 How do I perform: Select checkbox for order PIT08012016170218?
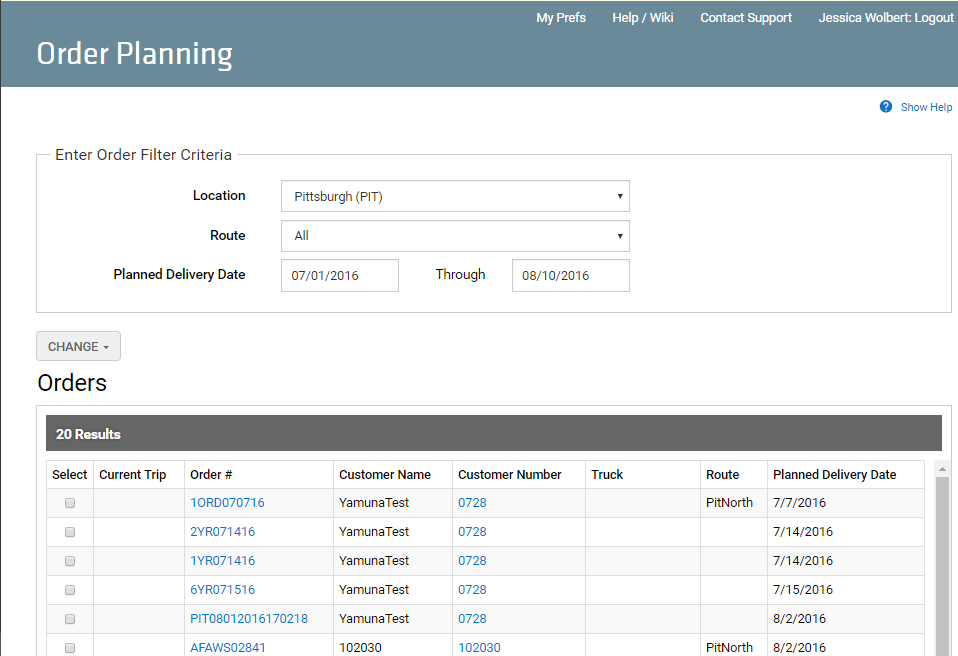(x=70, y=619)
